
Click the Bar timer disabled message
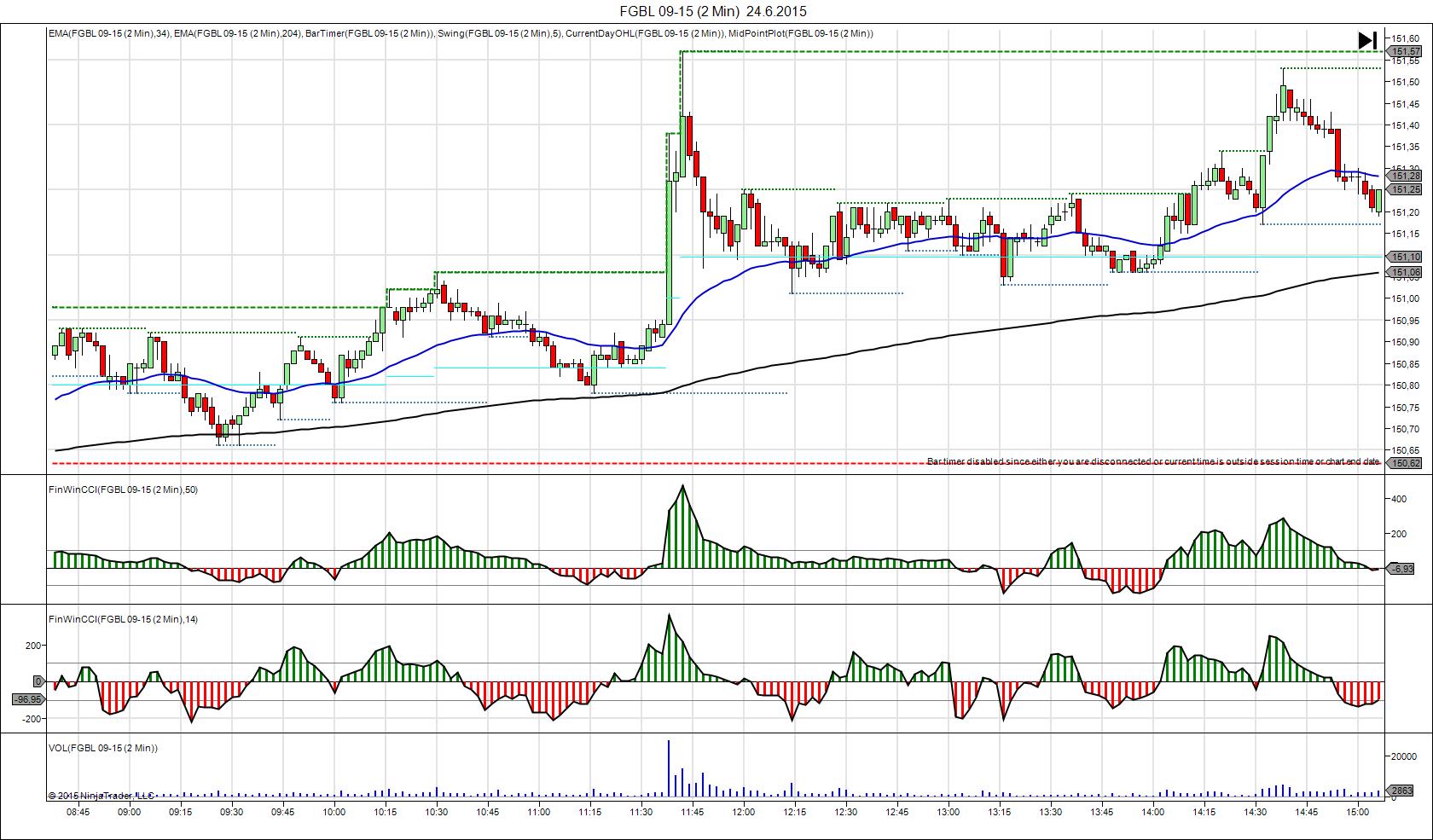click(x=1153, y=461)
